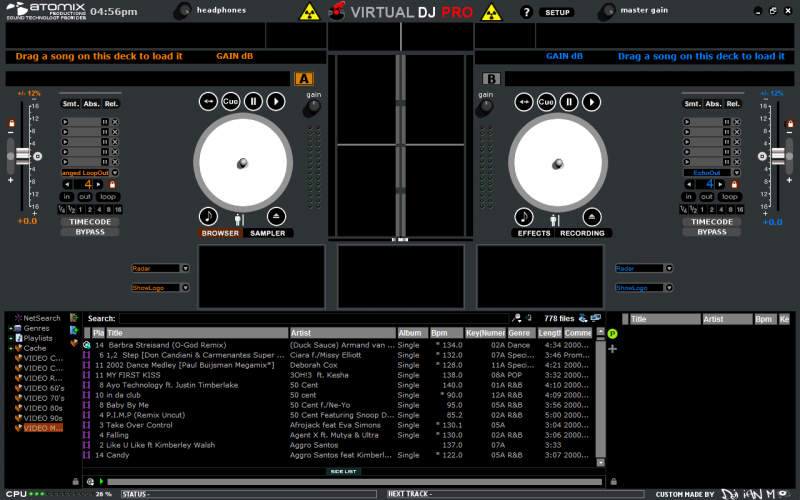Click the green P icon beside the playlist panel
800x500 pixels.
coord(612,334)
